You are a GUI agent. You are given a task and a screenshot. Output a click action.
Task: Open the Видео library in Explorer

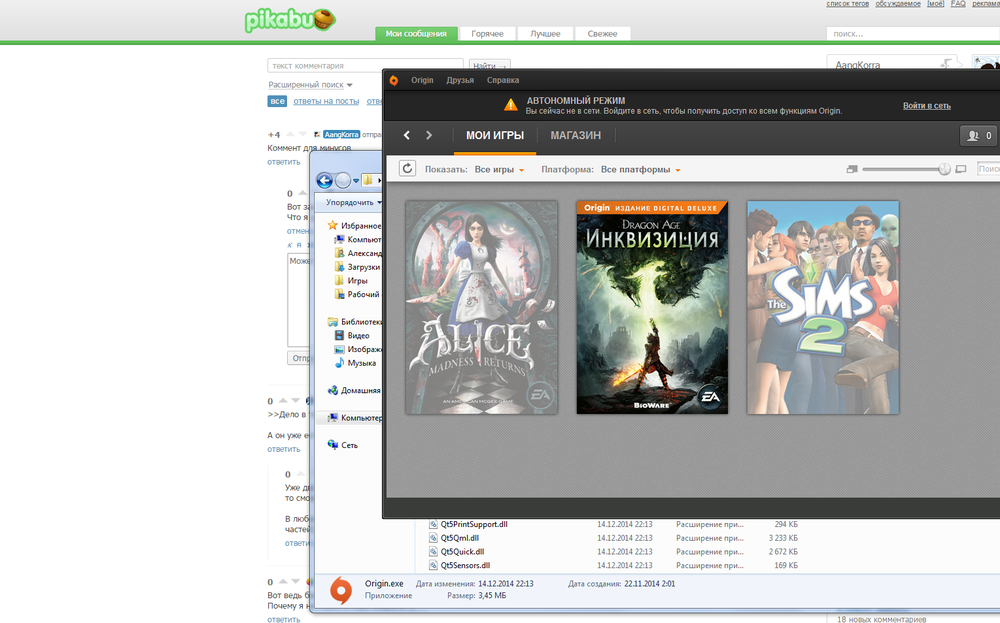[358, 335]
